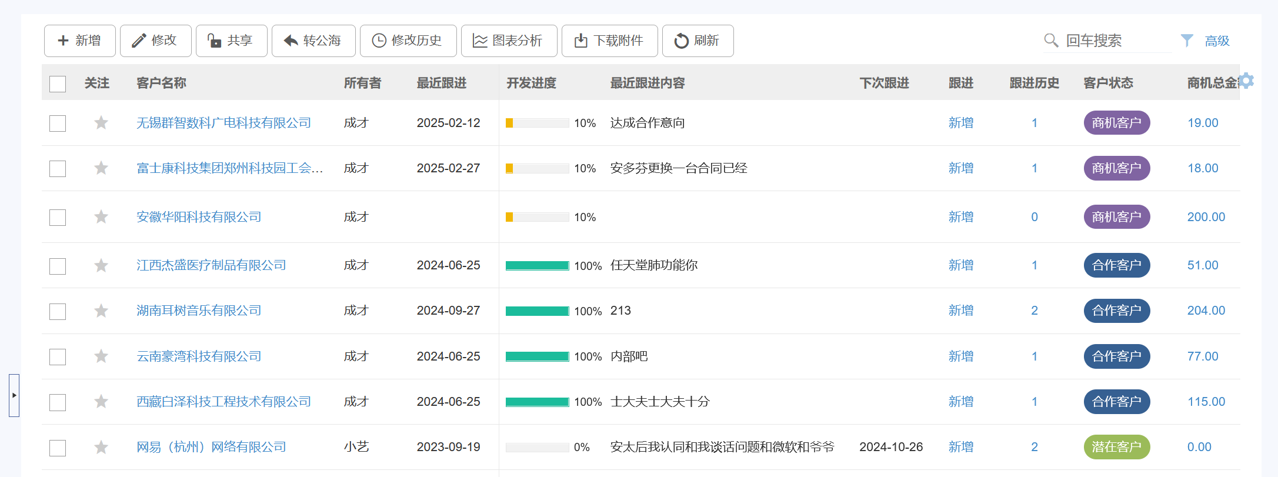Click 下载附件 download attachments button
This screenshot has height=477, width=1278.
[x=609, y=41]
